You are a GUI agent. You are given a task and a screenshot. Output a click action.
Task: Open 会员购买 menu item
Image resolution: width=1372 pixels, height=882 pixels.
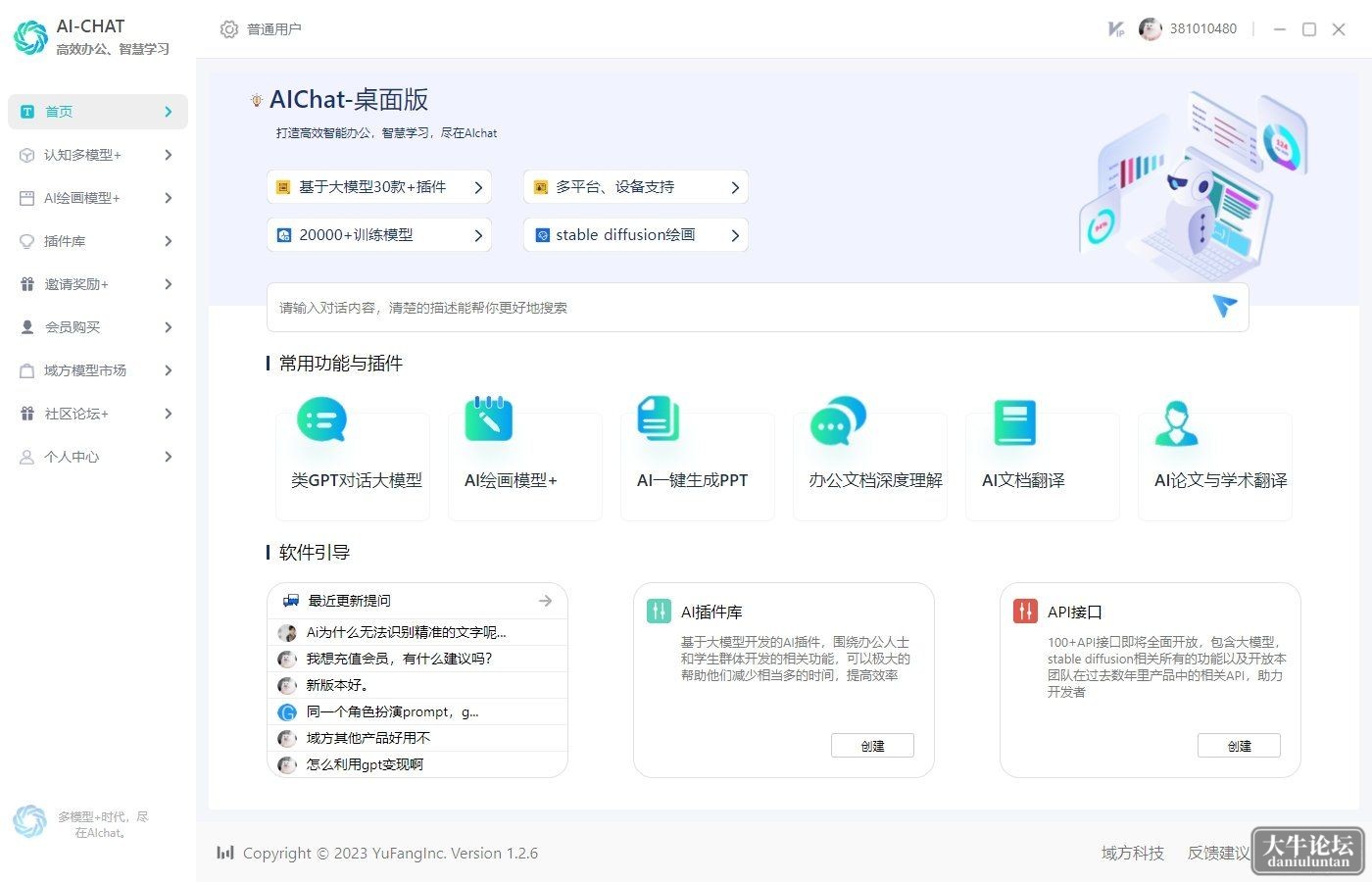click(x=98, y=327)
